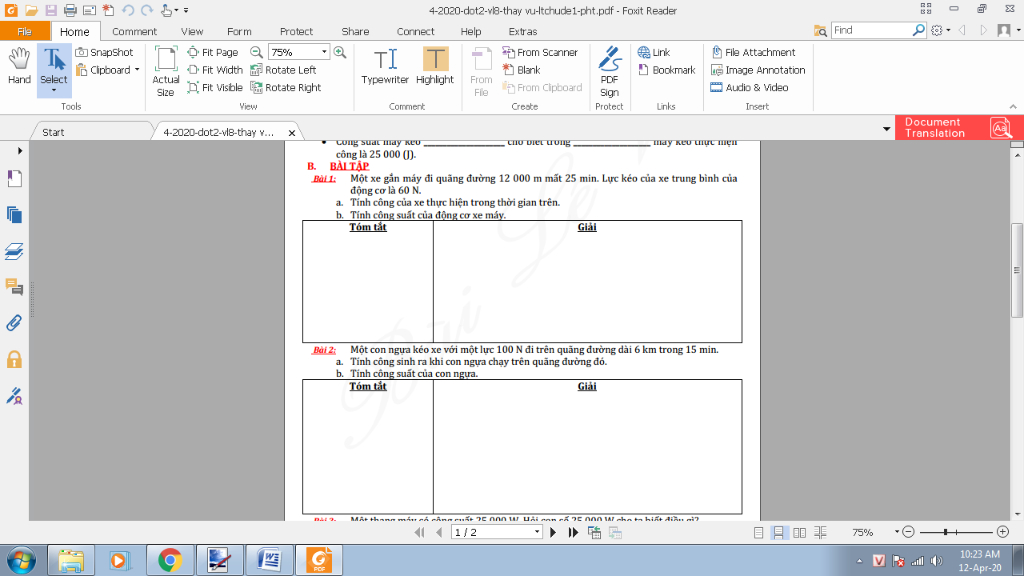Choose Fit Visible view

[x=215, y=88]
